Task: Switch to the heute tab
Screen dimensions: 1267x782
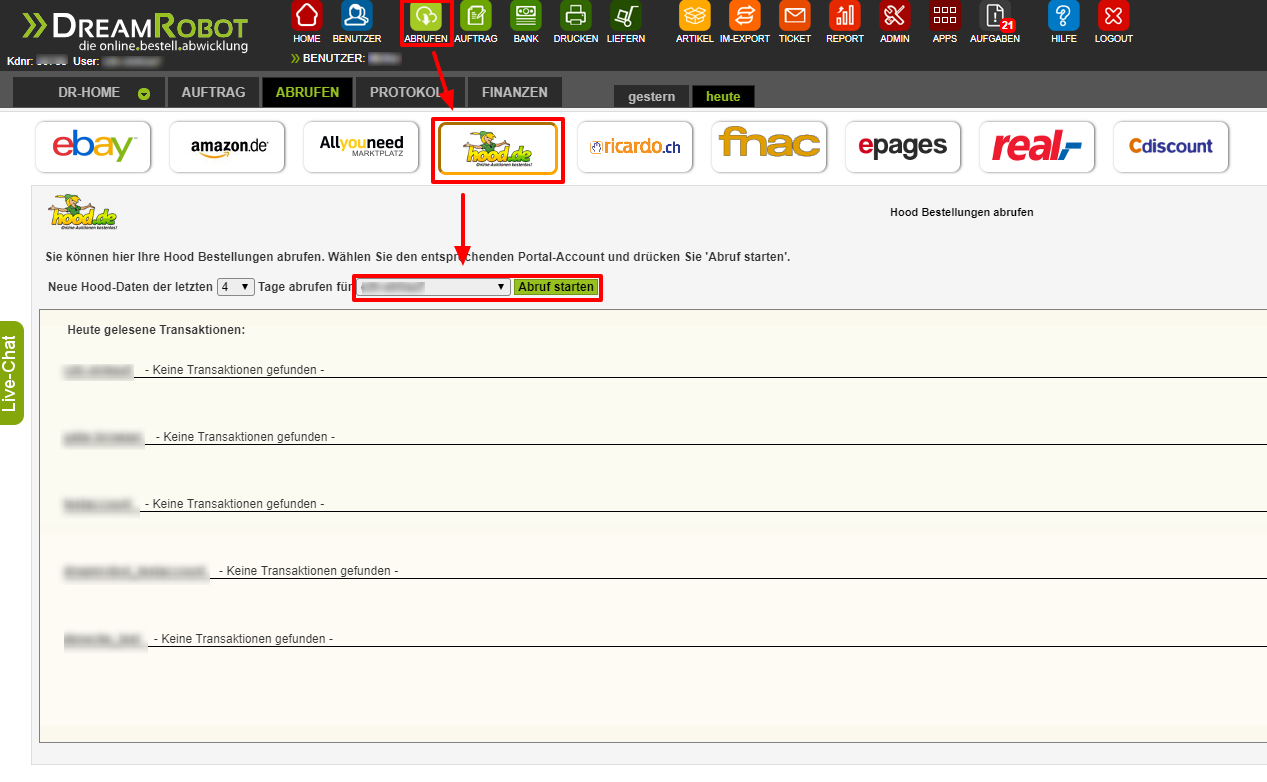Action: point(723,97)
